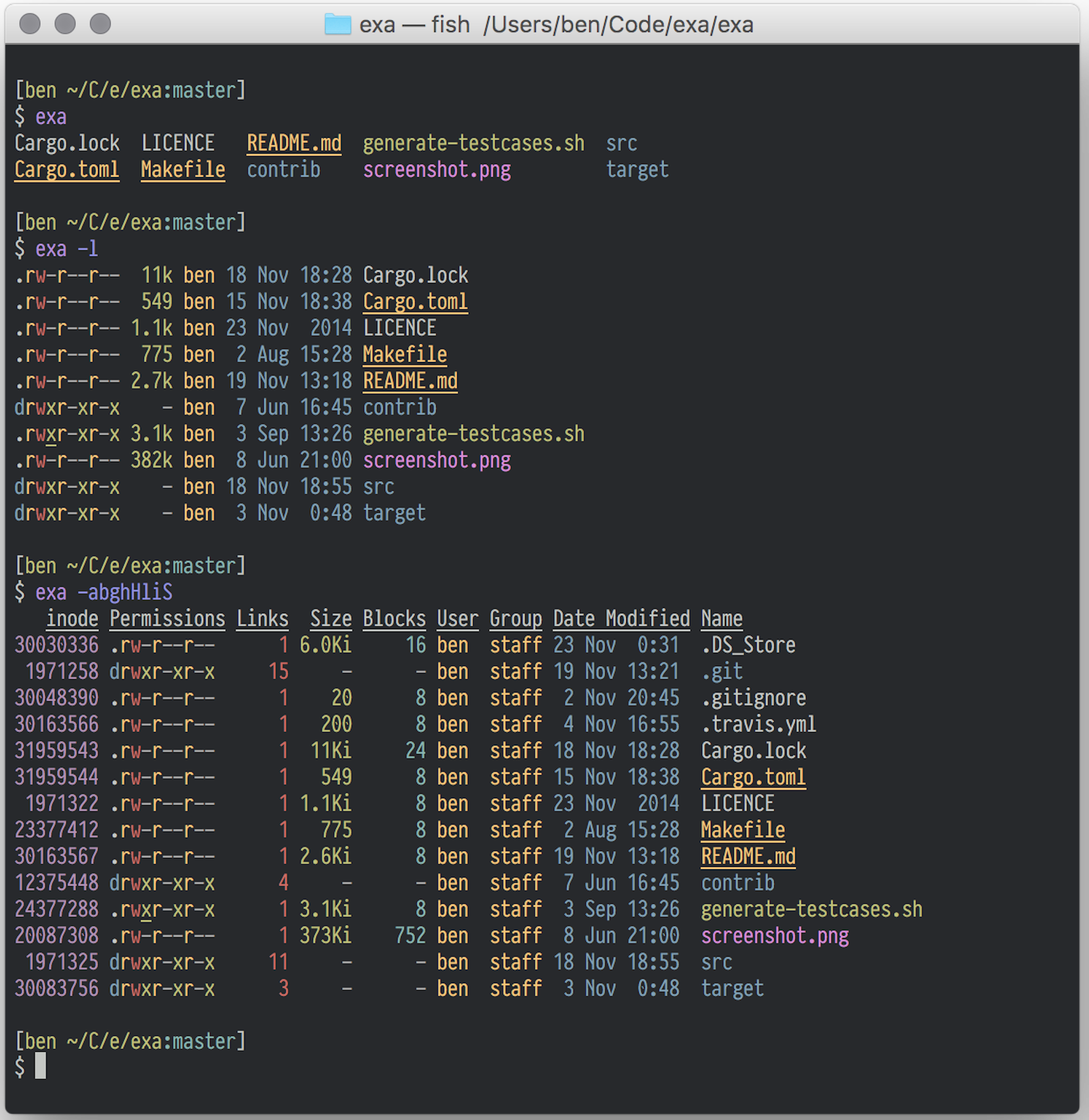Open the README.md link in the first listing

(293, 143)
